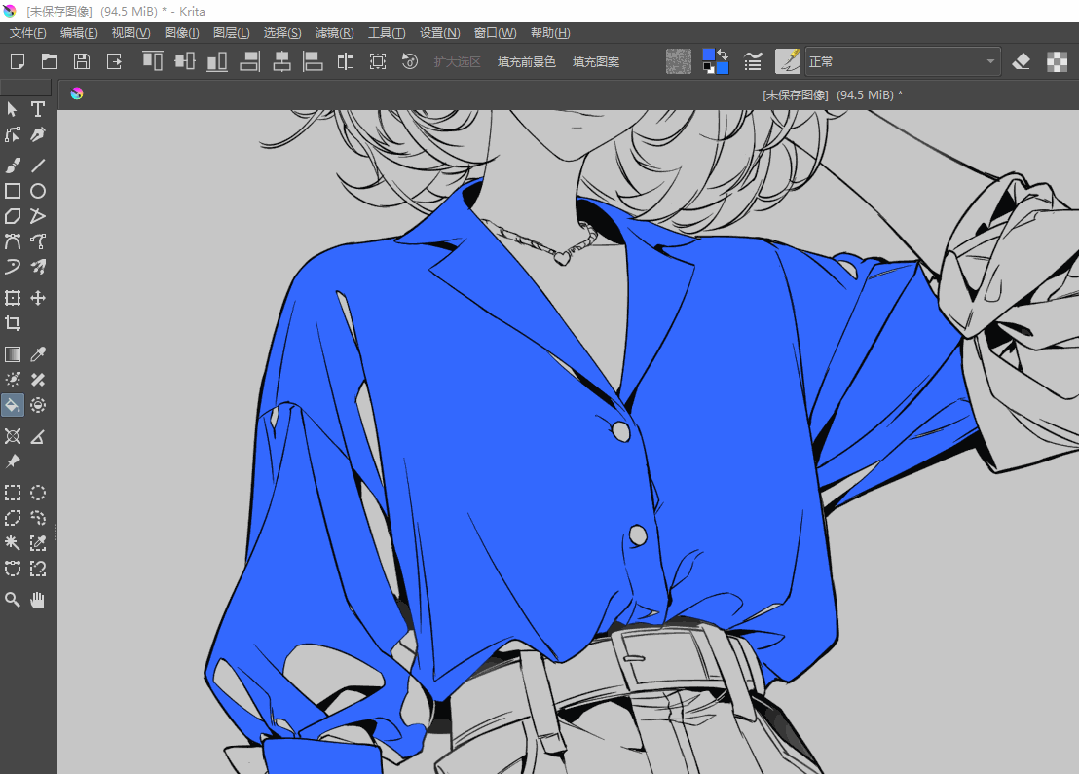Select the Freehand Path tool
The width and height of the screenshot is (1079, 774).
click(x=38, y=241)
